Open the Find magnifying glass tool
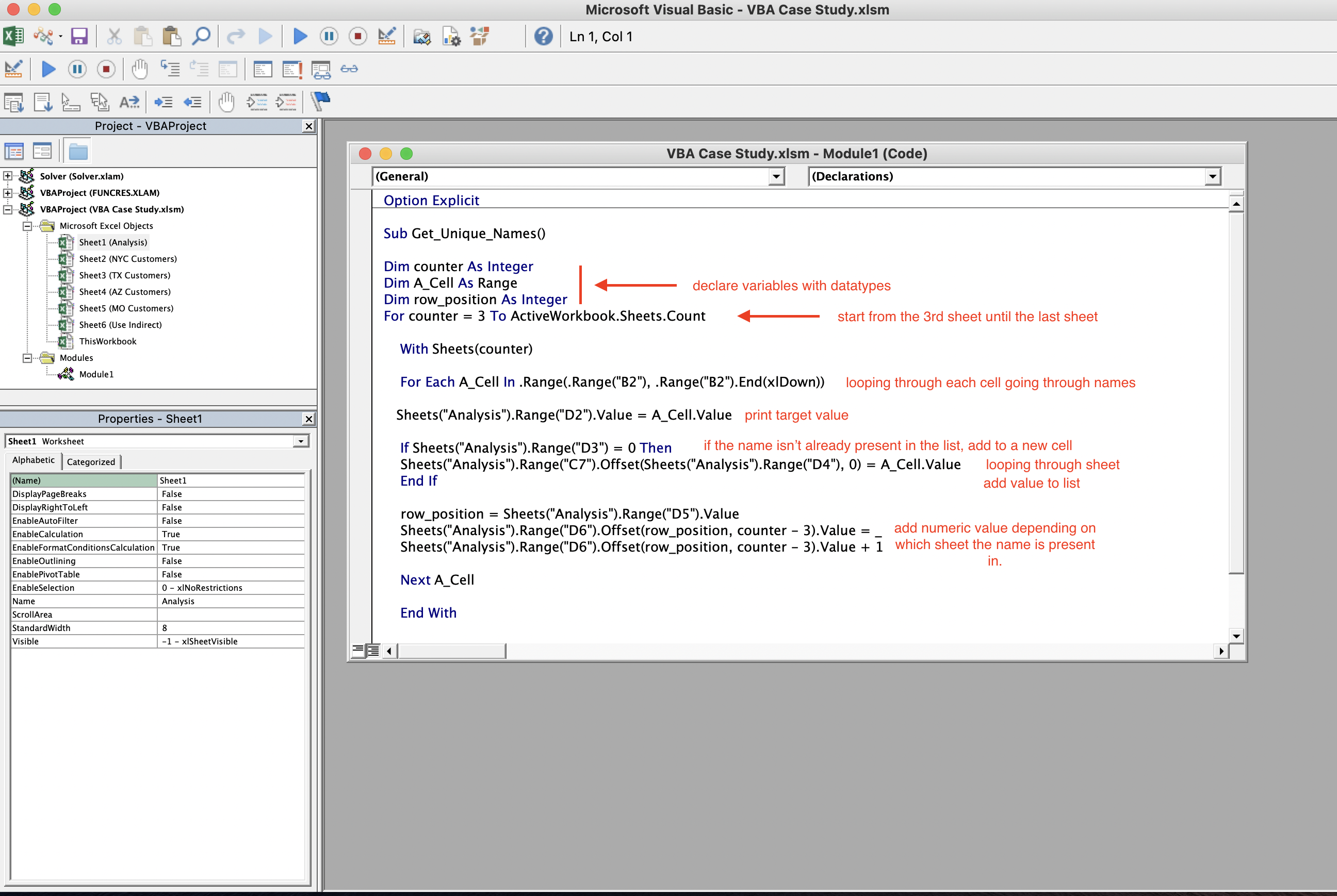The height and width of the screenshot is (896, 1337). click(201, 37)
